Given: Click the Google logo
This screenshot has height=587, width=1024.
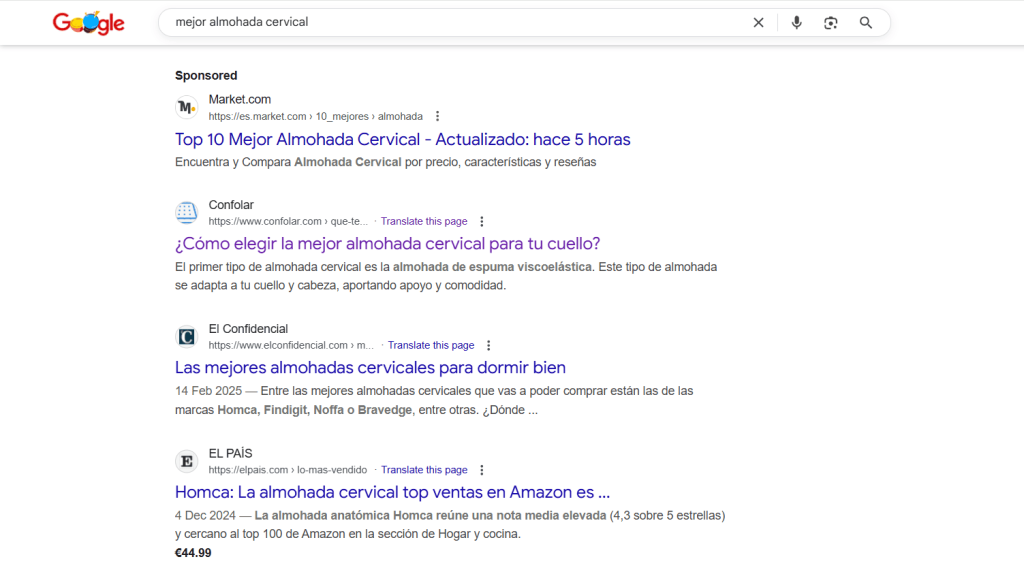Looking at the screenshot, I should tap(89, 23).
